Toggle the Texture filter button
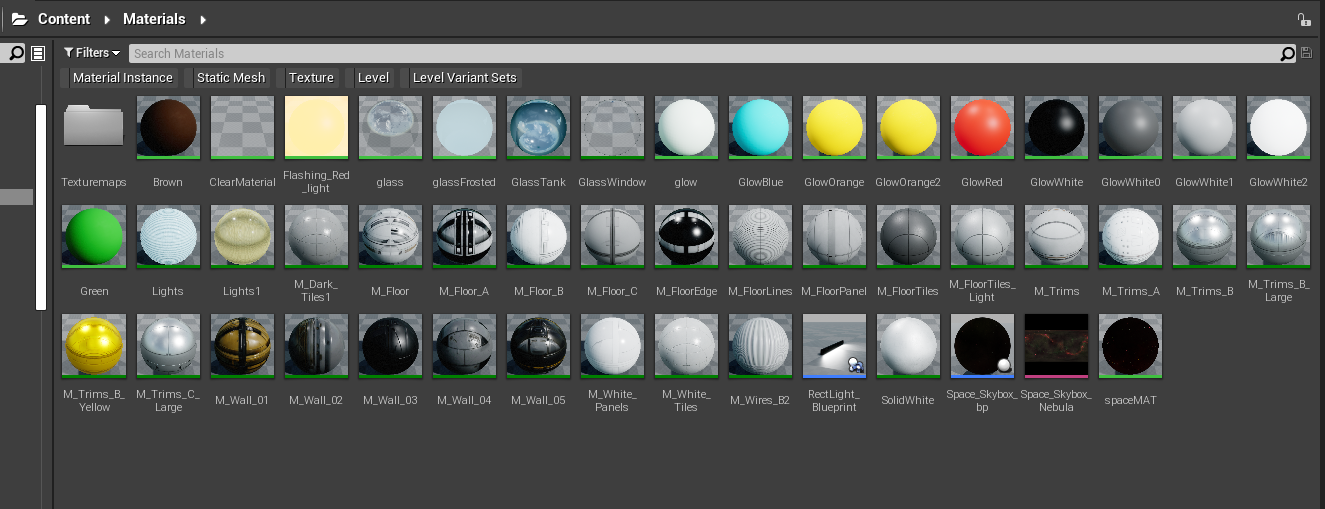The width and height of the screenshot is (1325, 509). (x=310, y=78)
